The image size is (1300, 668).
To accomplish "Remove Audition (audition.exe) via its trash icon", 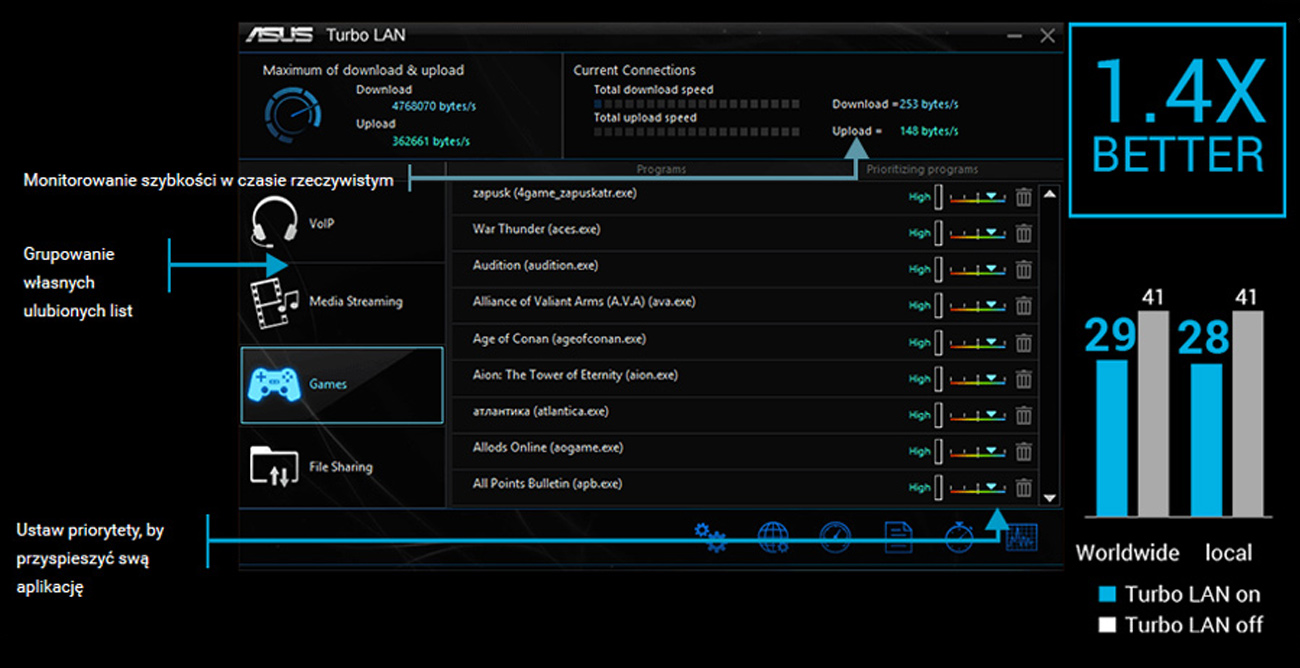I will point(1023,269).
